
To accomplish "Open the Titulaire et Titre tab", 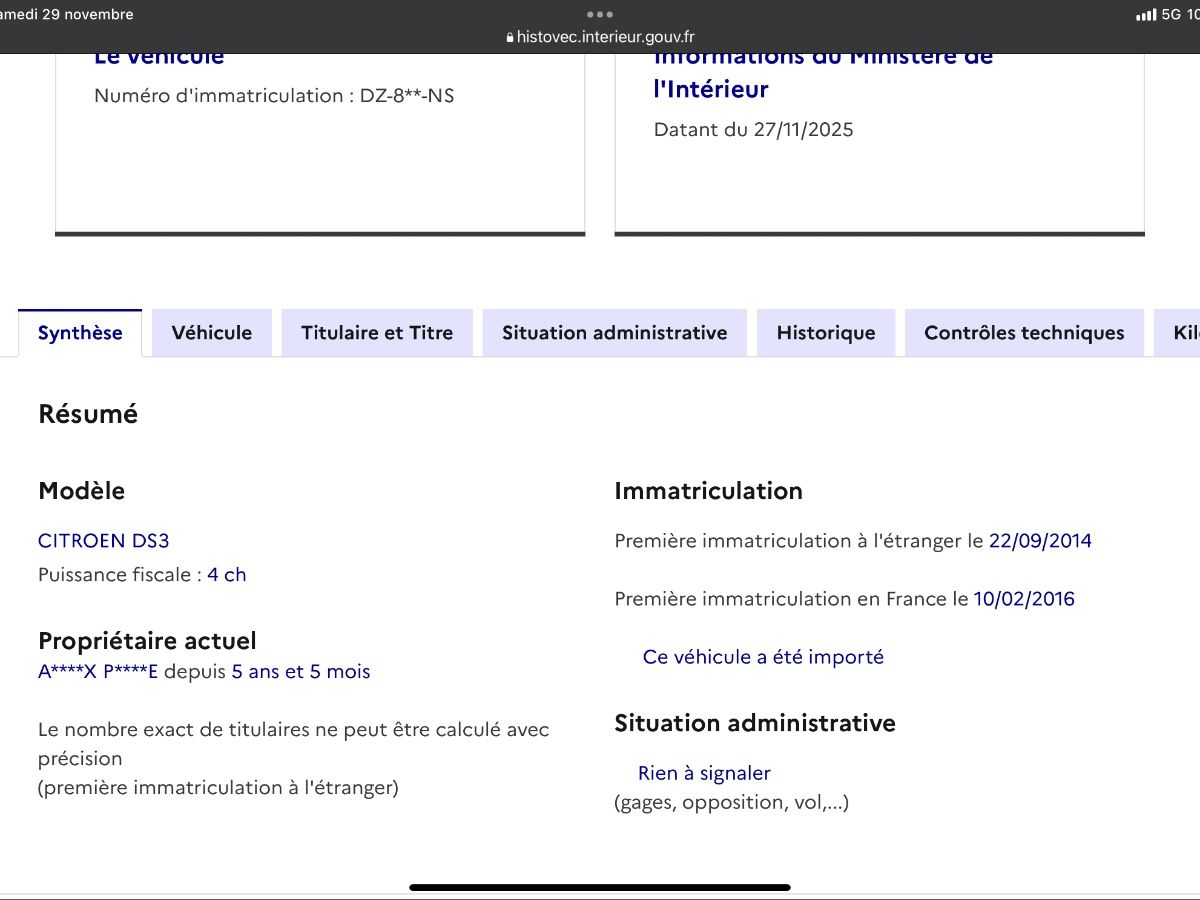I will [x=377, y=332].
